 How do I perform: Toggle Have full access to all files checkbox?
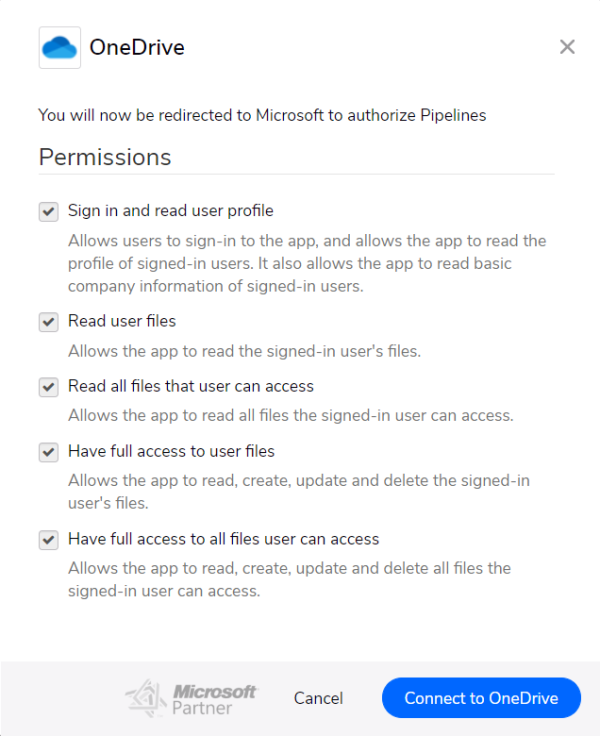pyautogui.click(x=48, y=540)
